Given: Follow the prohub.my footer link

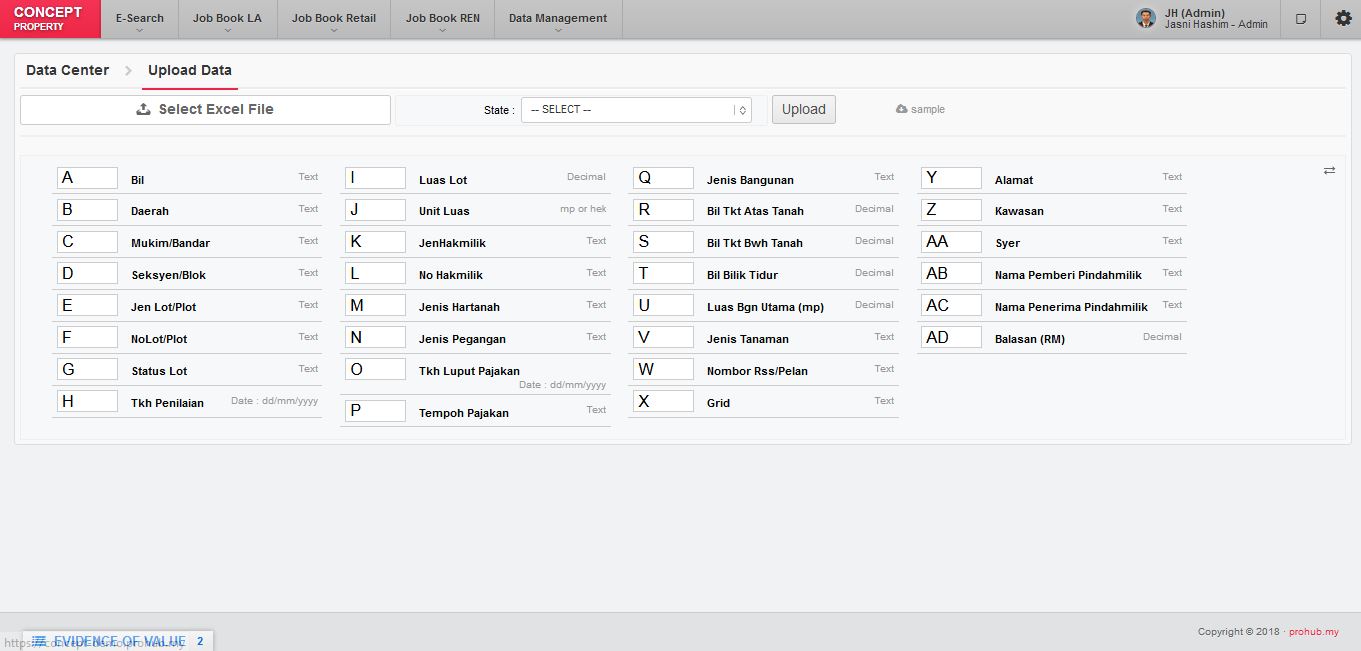Looking at the screenshot, I should click(x=1313, y=632).
